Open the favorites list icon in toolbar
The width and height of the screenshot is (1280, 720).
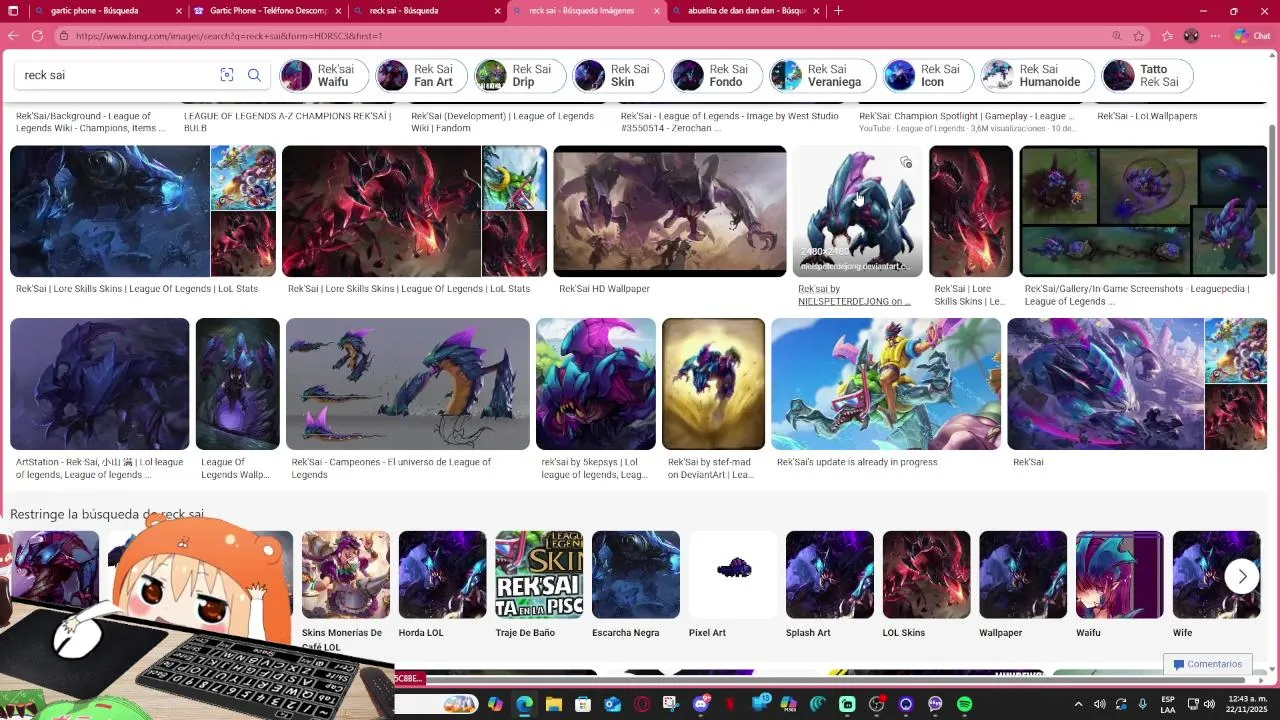1167,36
